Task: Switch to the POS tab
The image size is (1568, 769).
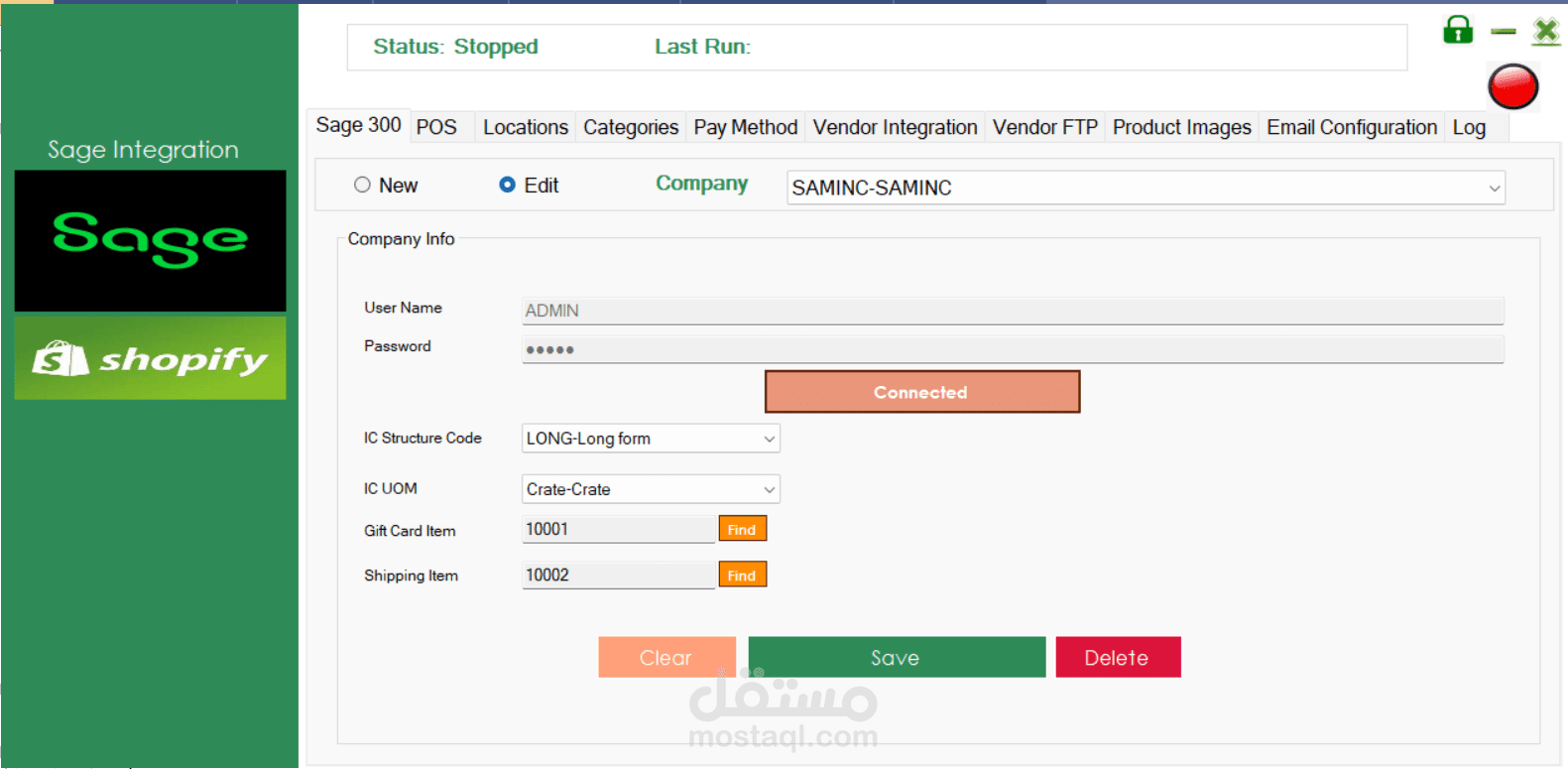Action: [436, 127]
